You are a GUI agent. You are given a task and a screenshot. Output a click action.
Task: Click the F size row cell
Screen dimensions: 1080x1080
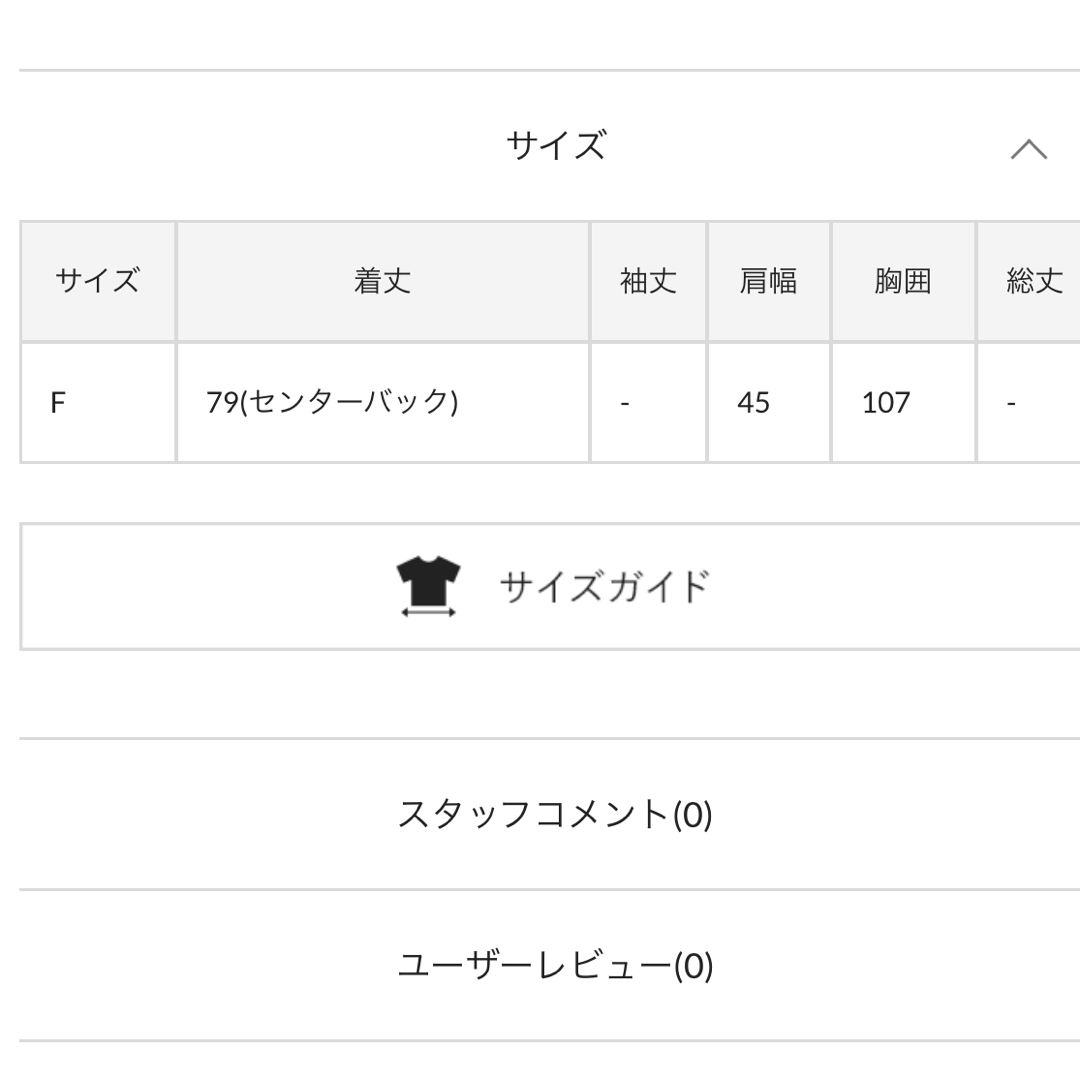(x=98, y=402)
